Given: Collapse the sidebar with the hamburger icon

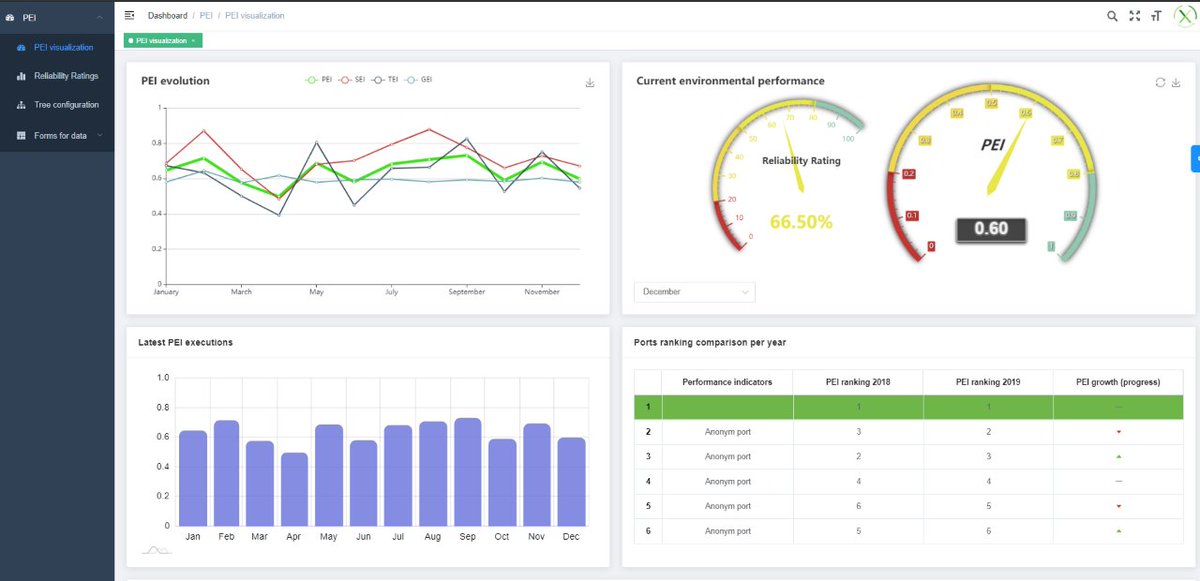Looking at the screenshot, I should coord(130,16).
